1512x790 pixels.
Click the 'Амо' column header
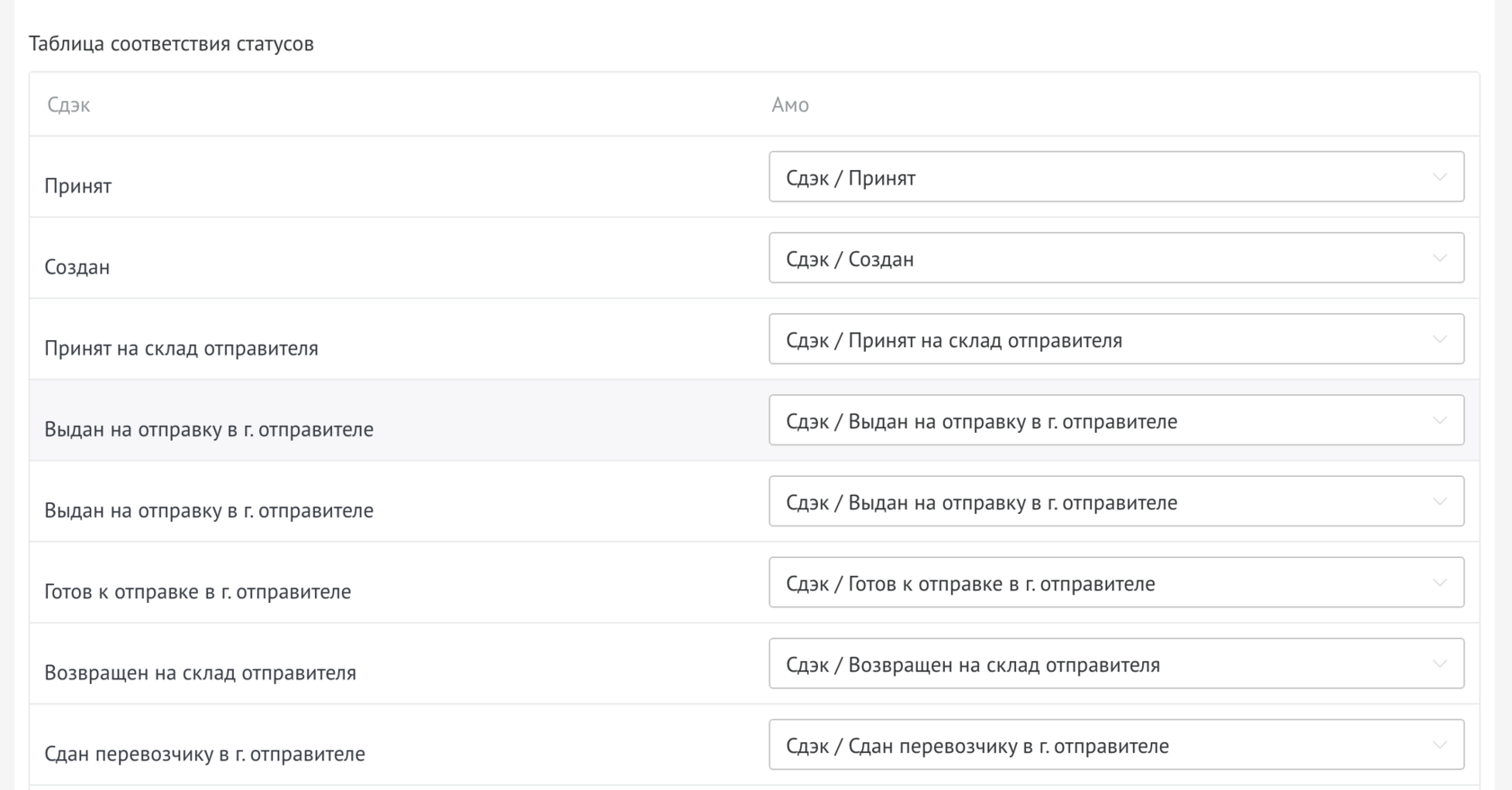click(x=789, y=105)
